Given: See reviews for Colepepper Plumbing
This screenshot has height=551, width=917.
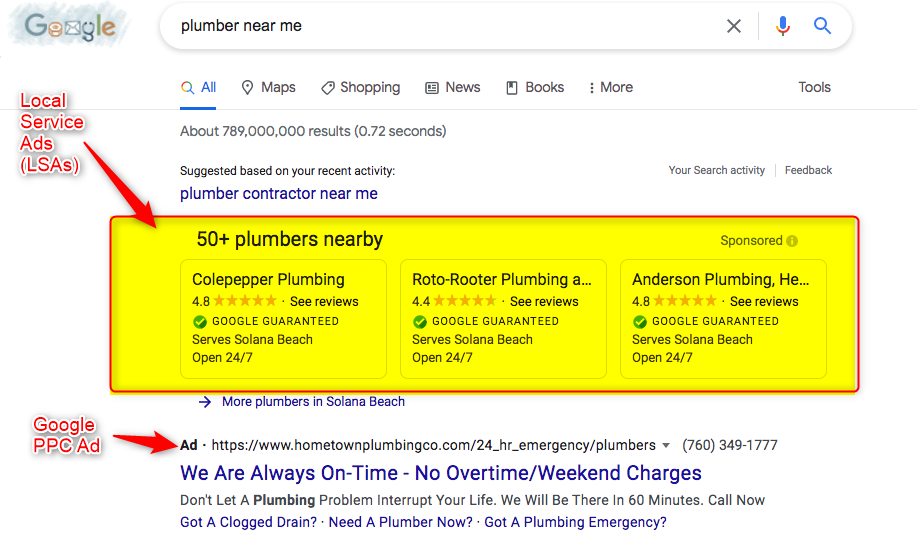Looking at the screenshot, I should pos(324,302).
